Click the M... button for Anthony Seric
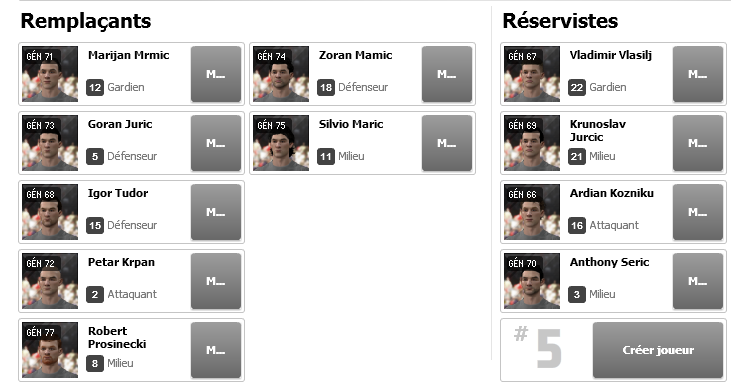Screen dimensions: 731x390 (697, 281)
